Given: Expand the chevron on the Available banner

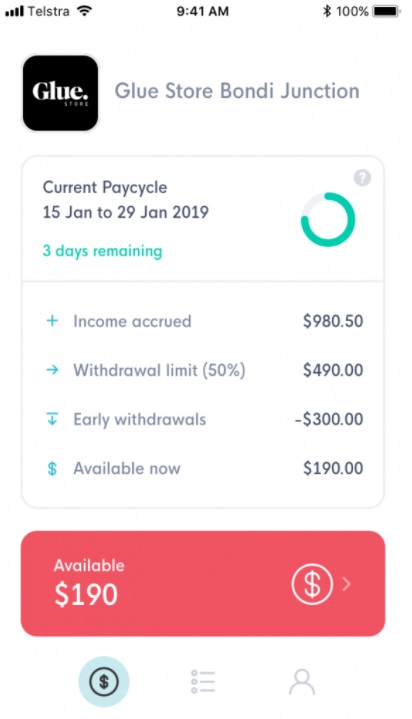Looking at the screenshot, I should point(347,584).
